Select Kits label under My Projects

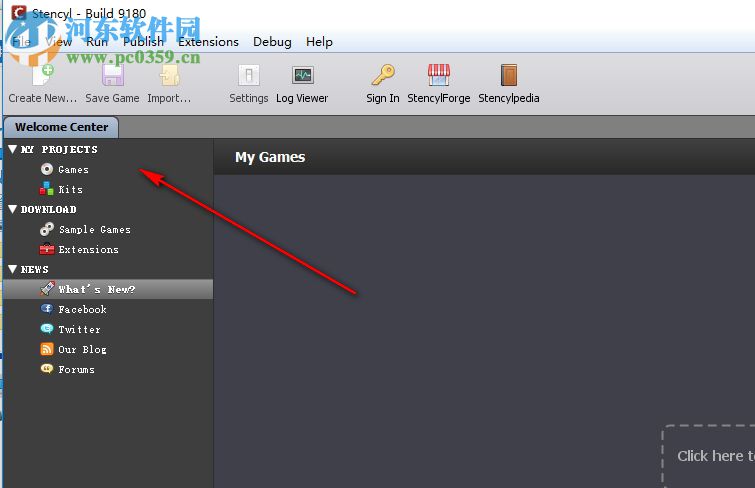tap(70, 189)
